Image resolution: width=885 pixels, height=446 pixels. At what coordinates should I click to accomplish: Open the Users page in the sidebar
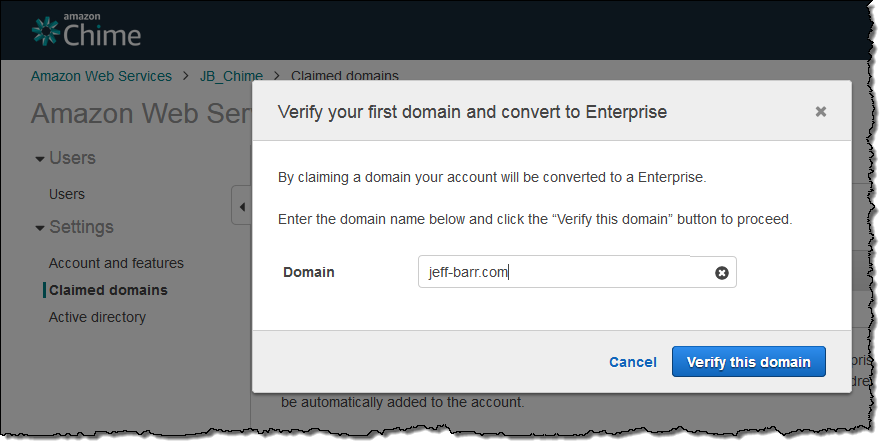67,194
